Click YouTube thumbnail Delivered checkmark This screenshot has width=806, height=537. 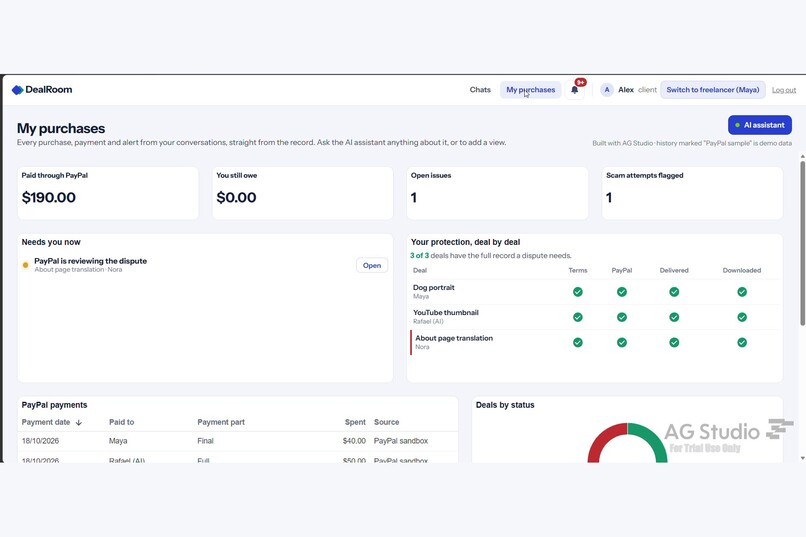(674, 317)
